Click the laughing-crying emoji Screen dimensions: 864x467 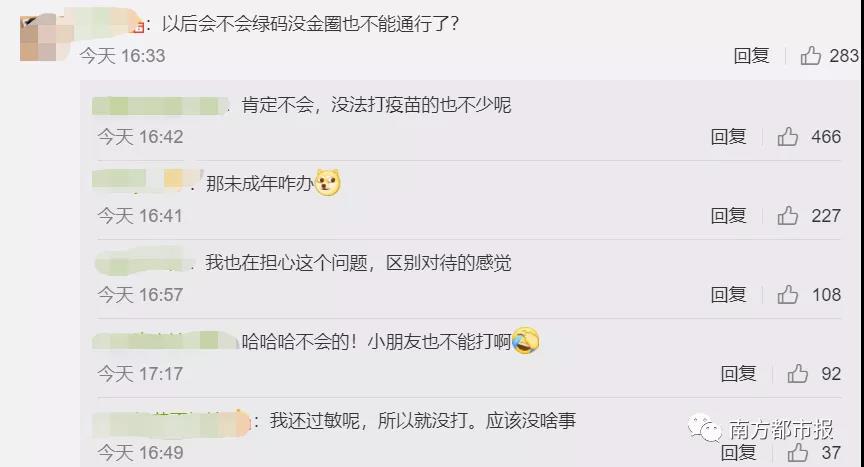point(526,341)
